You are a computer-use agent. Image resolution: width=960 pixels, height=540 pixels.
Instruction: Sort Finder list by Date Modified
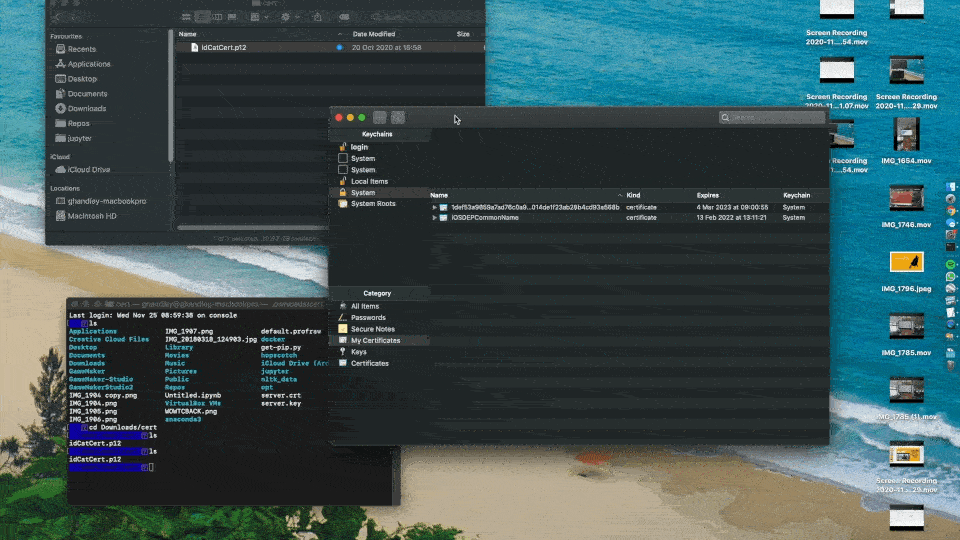tap(373, 34)
